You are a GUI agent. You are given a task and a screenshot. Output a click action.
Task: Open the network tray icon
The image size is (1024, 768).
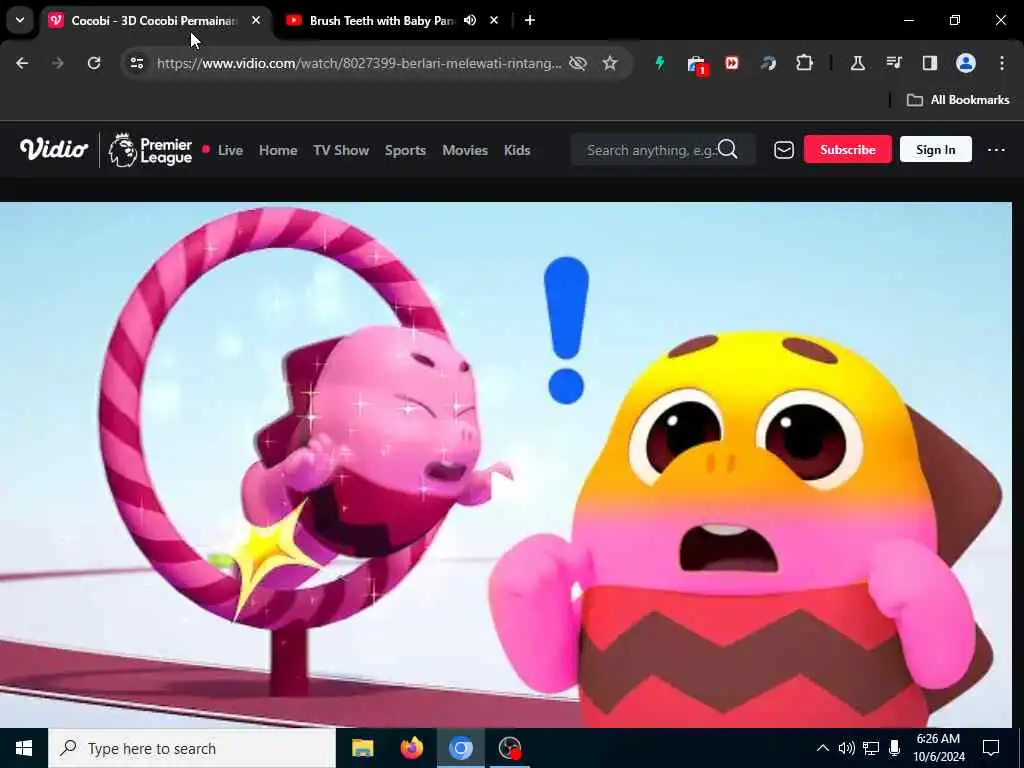[x=871, y=748]
